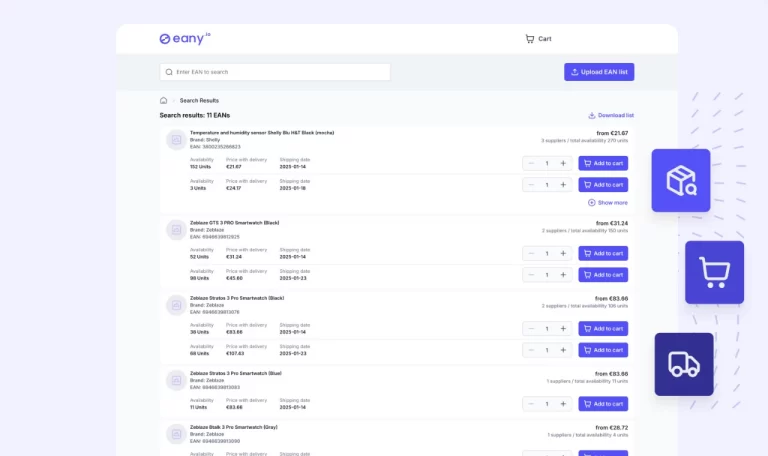Viewport: 768px width, 456px height.
Task: Click Upload EAN list button
Action: pos(599,72)
